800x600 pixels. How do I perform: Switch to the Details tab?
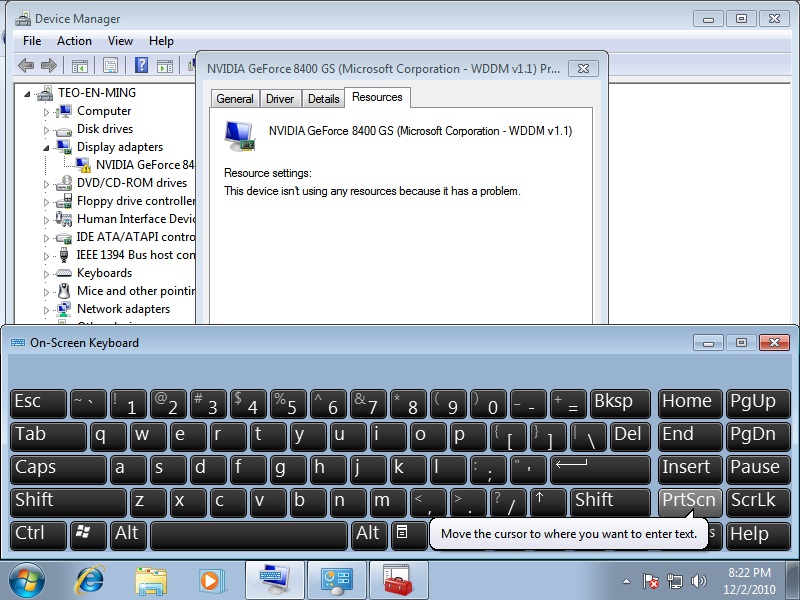(323, 99)
